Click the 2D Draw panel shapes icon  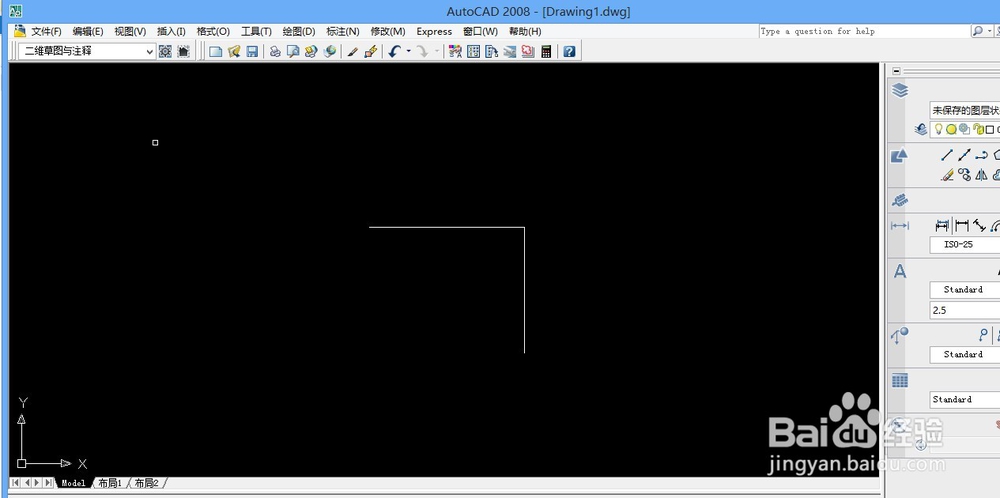point(899,155)
